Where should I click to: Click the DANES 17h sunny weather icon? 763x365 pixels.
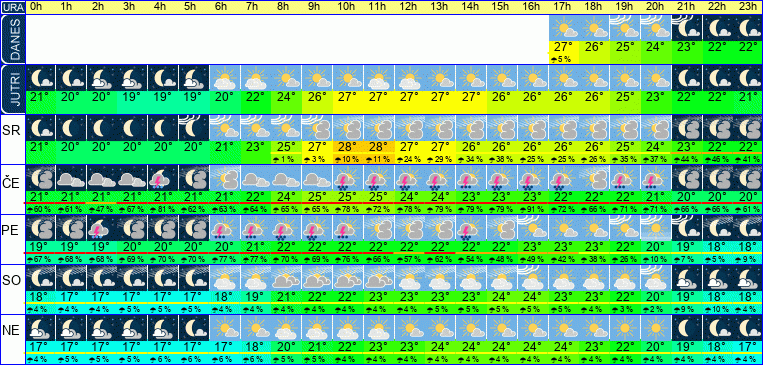(563, 28)
